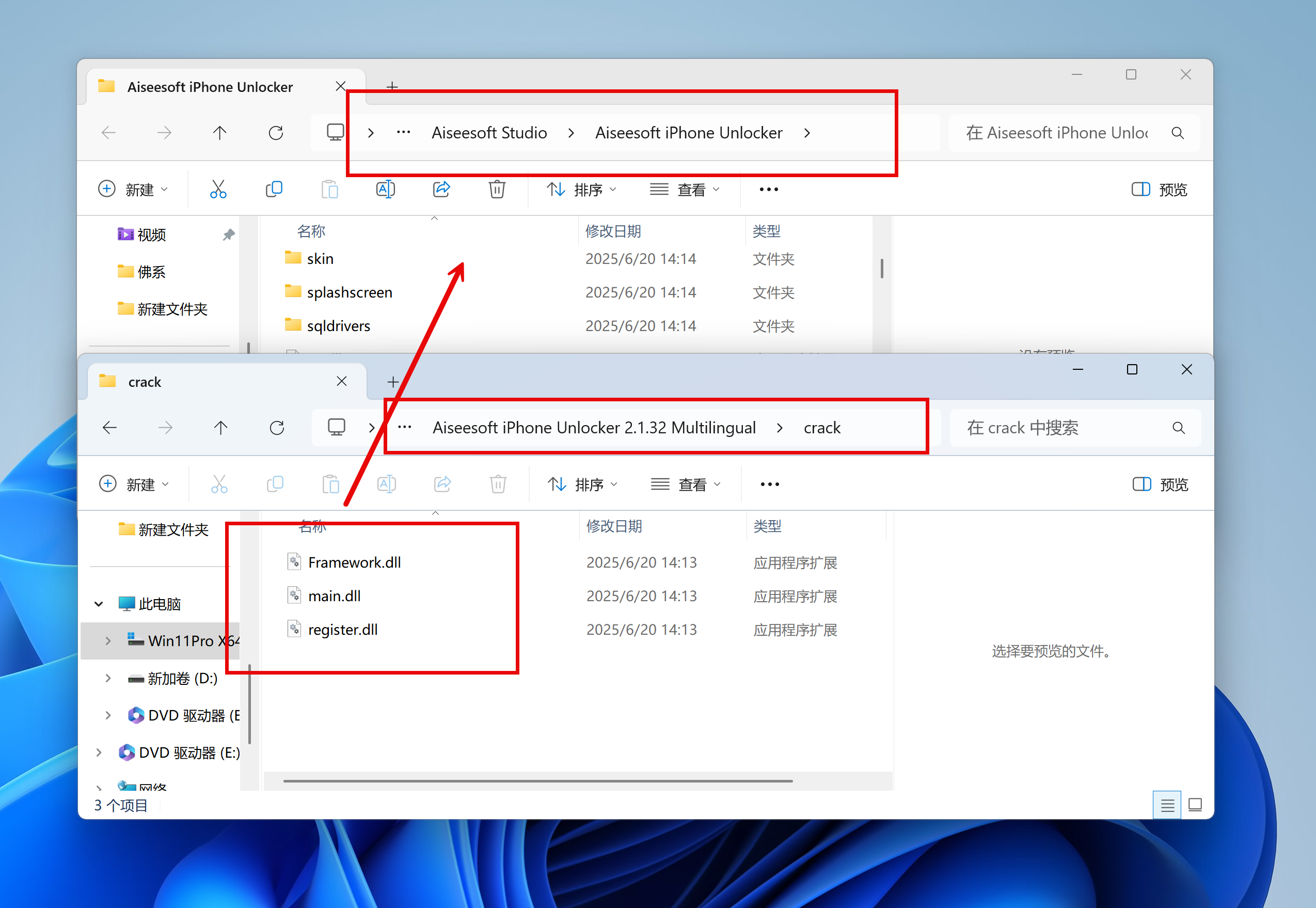Open the View dropdown in top window

point(685,189)
